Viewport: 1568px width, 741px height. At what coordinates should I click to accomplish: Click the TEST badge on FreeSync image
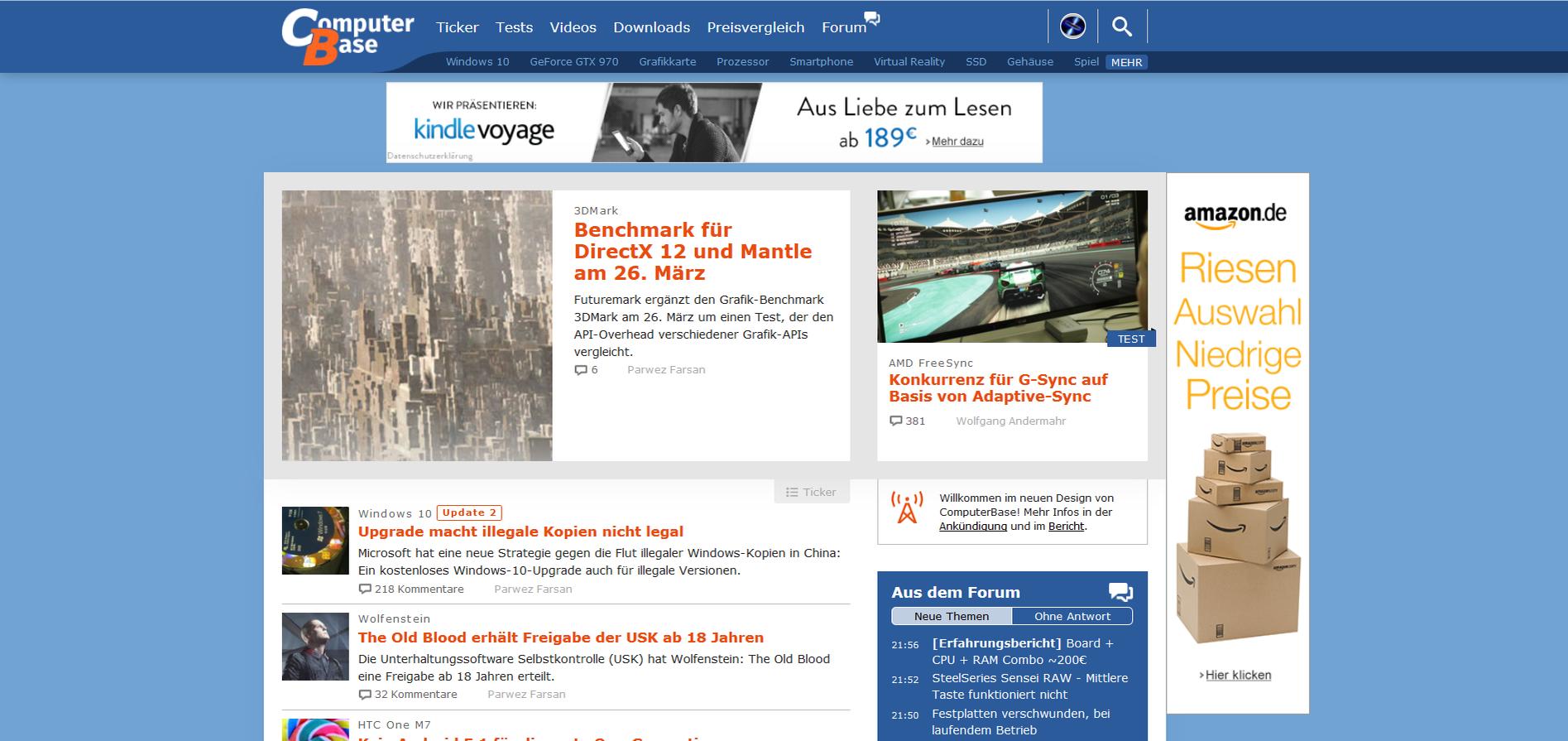pyautogui.click(x=1130, y=339)
